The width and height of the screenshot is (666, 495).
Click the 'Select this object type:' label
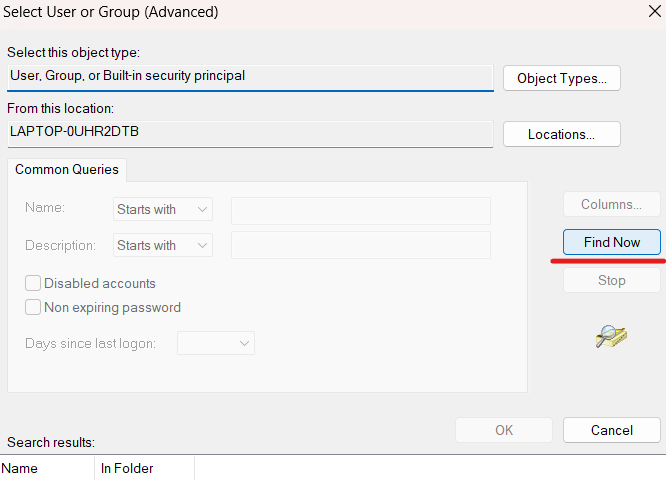[x=73, y=52]
